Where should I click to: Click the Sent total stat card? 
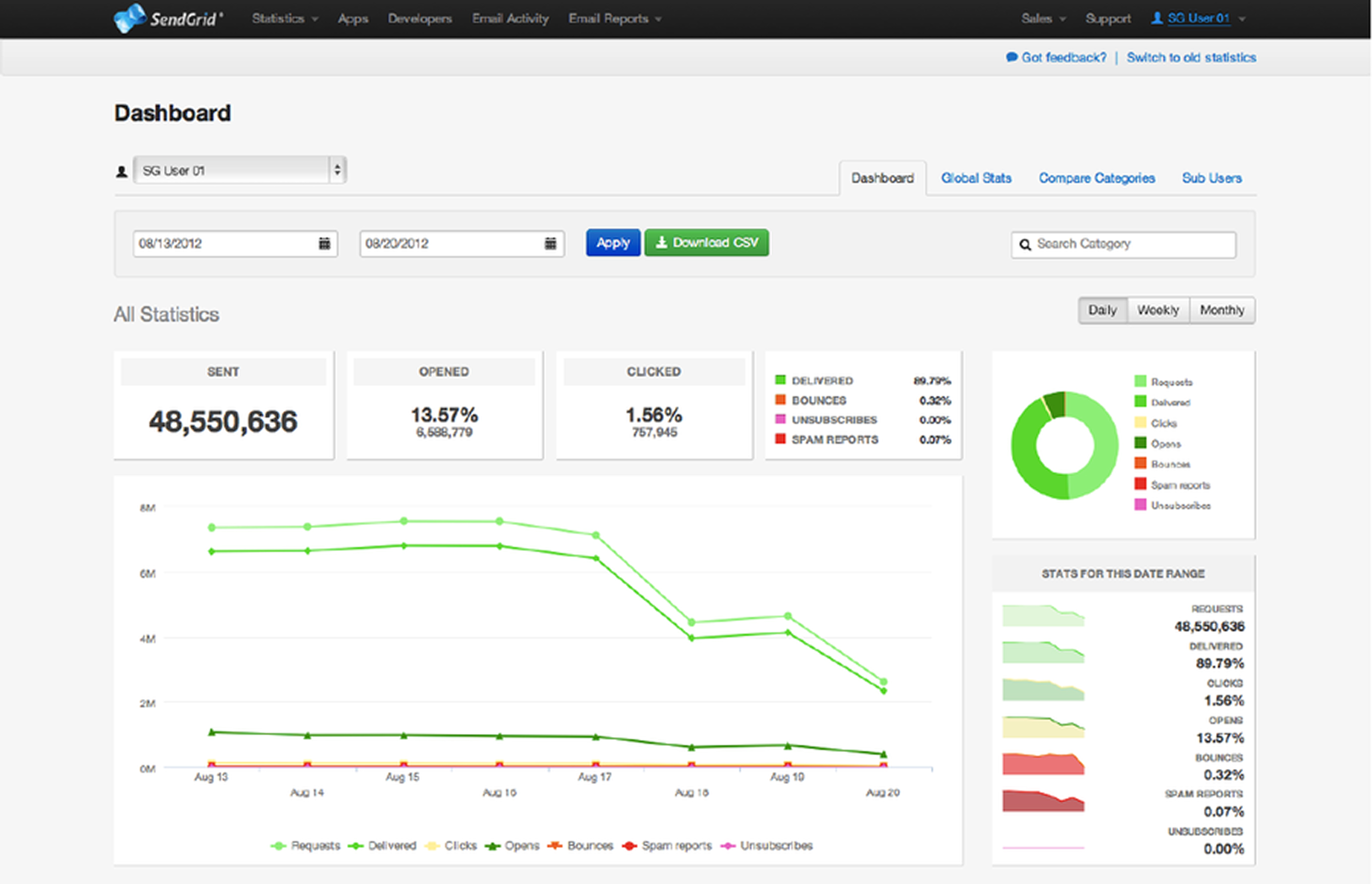pos(224,405)
